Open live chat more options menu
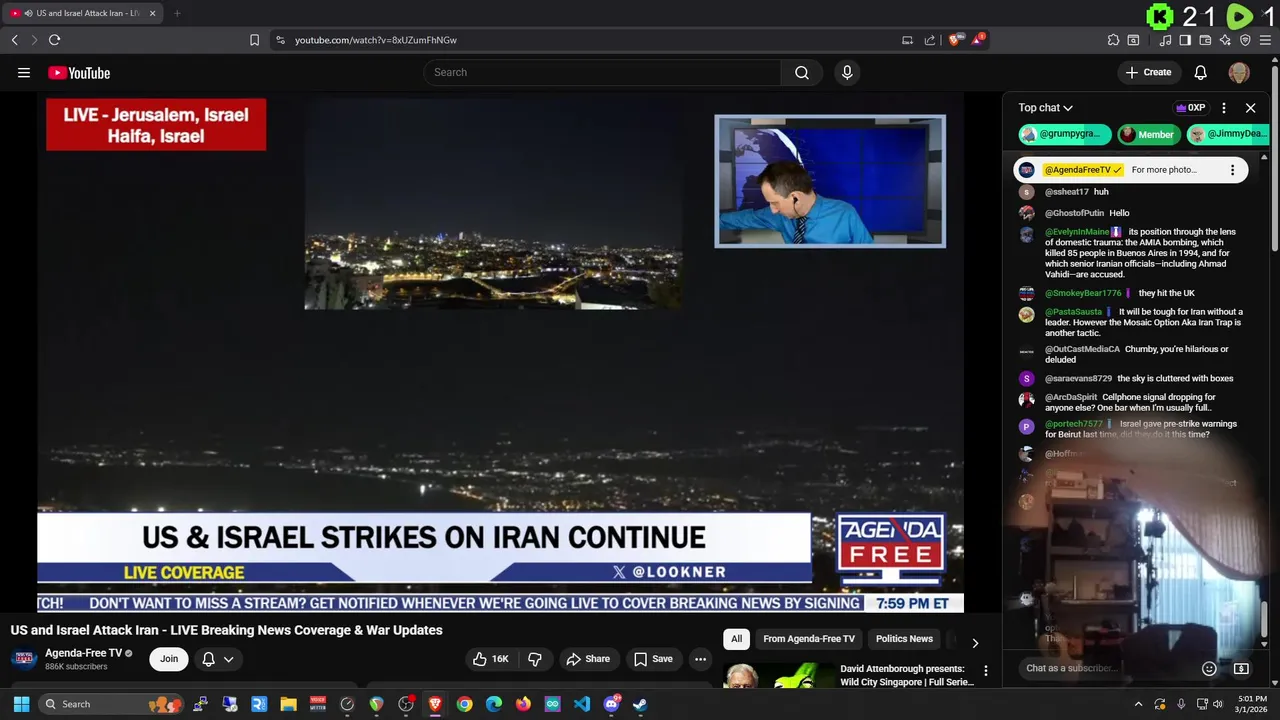Screen dimensions: 1280x720 coord(1224,108)
